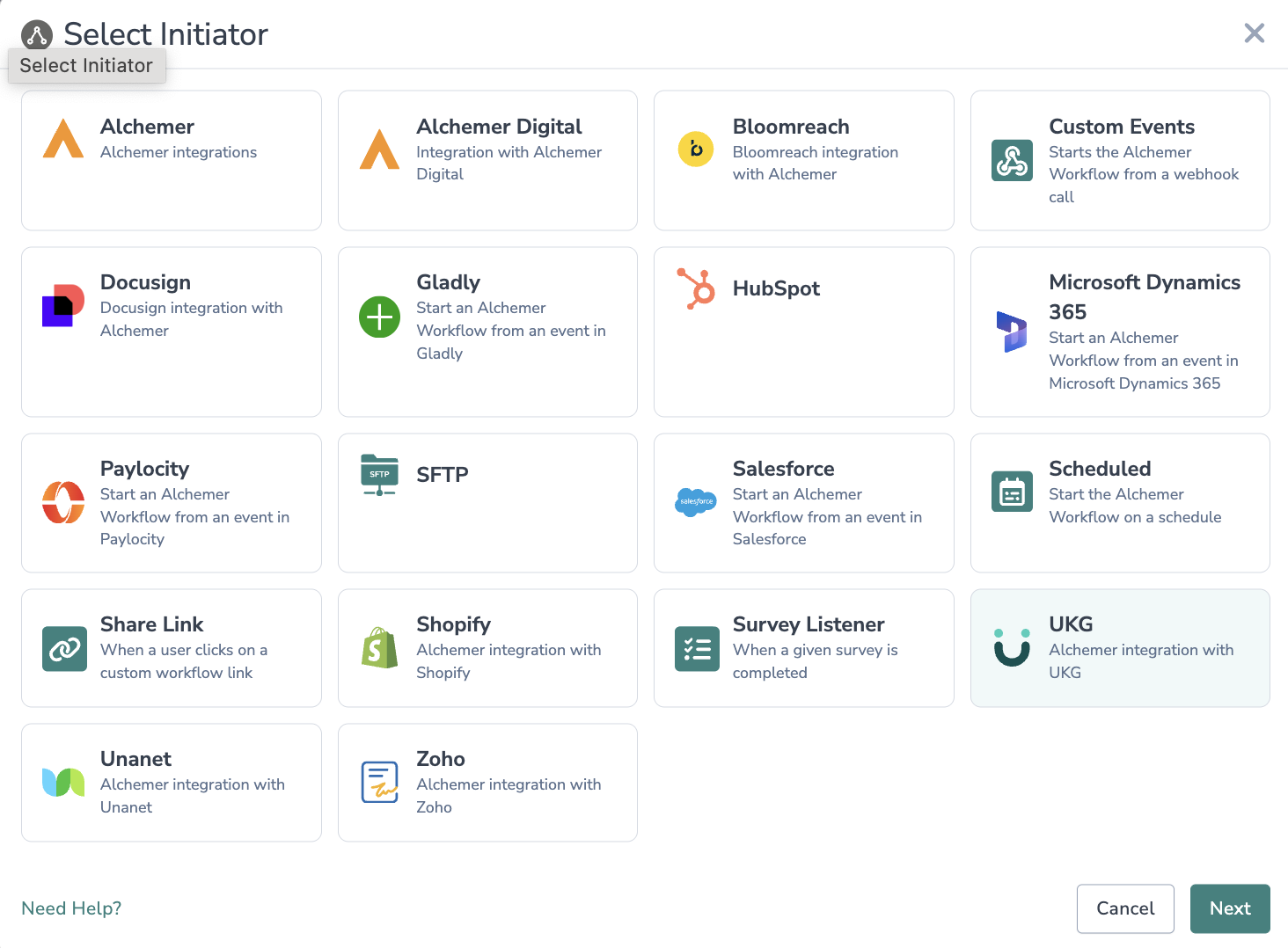
Task: Pick the Paylocity card title
Action: click(x=144, y=469)
